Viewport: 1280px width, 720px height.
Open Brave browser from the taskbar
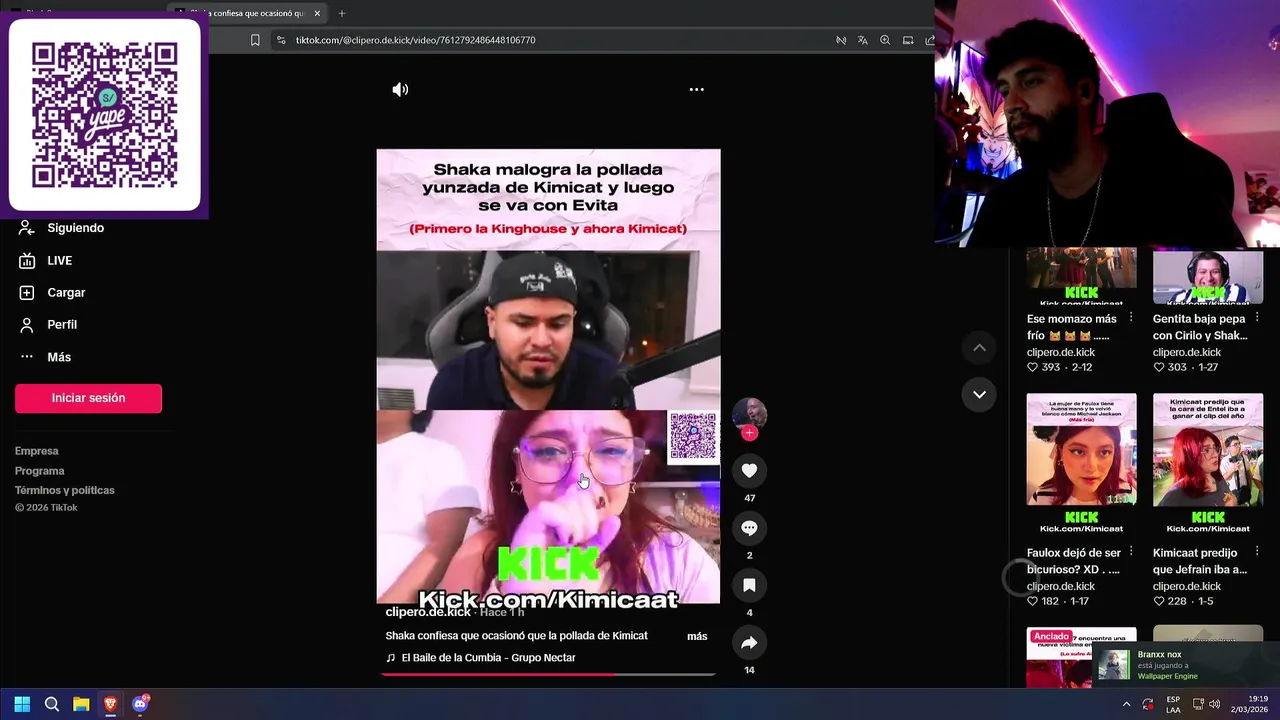[x=110, y=704]
